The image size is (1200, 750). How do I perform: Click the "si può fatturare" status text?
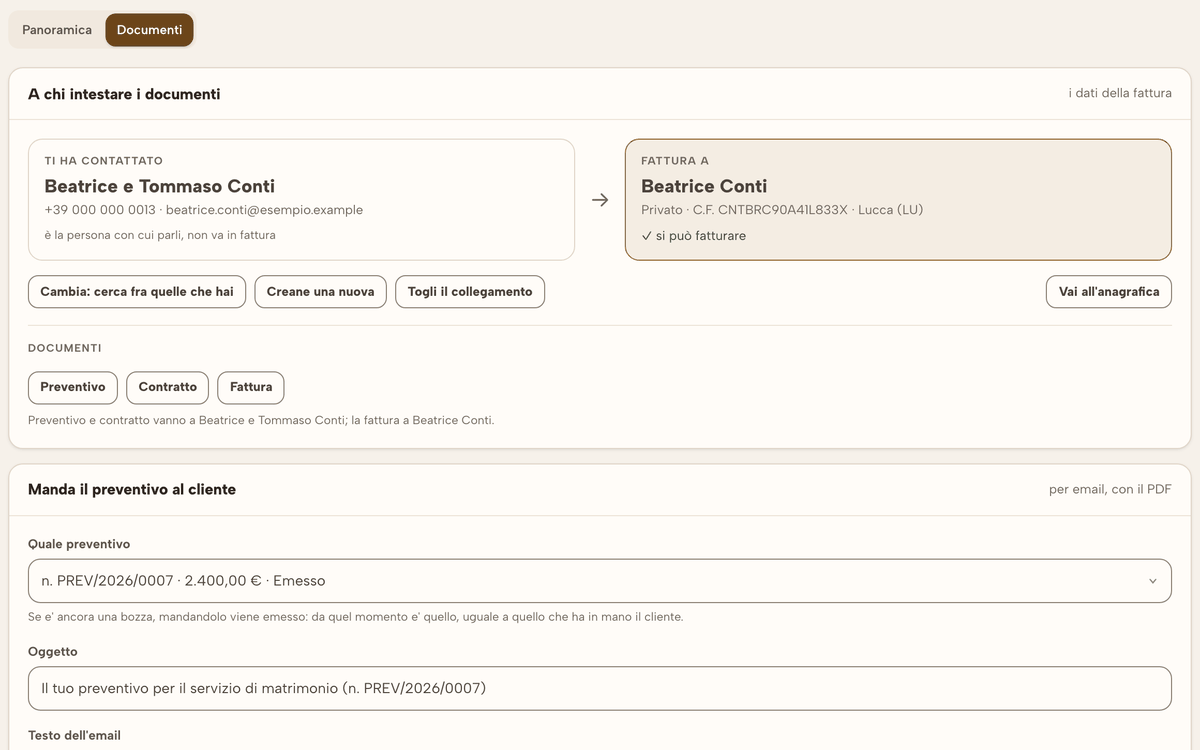[694, 236]
